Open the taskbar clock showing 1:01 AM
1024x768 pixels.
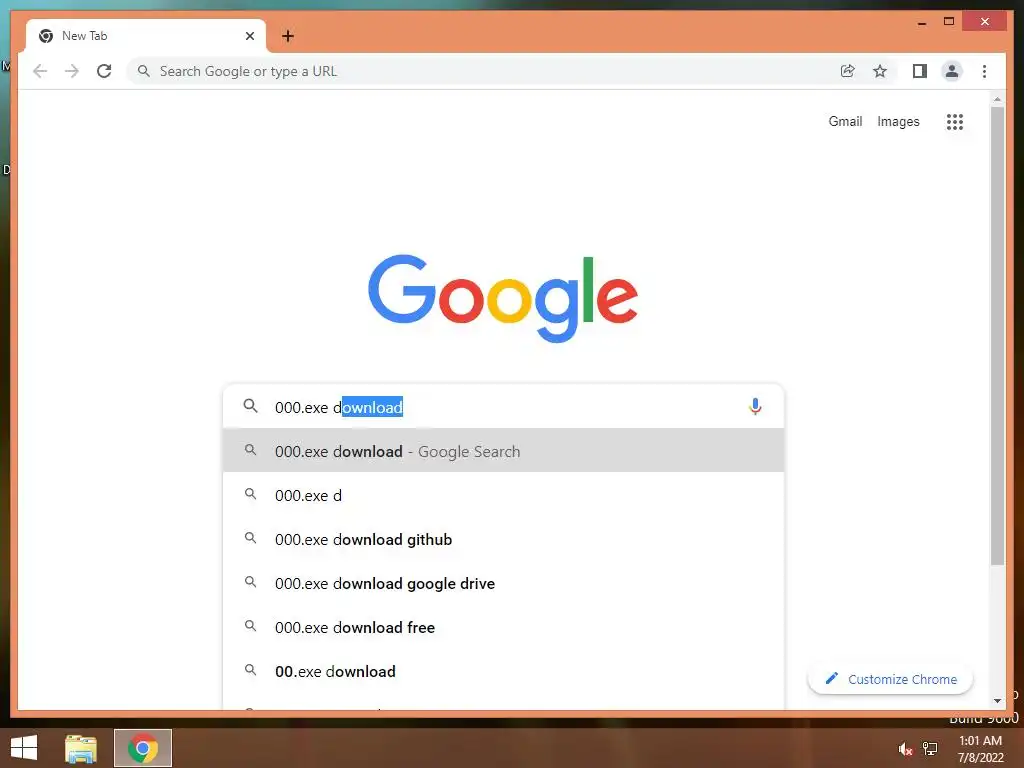(980, 748)
